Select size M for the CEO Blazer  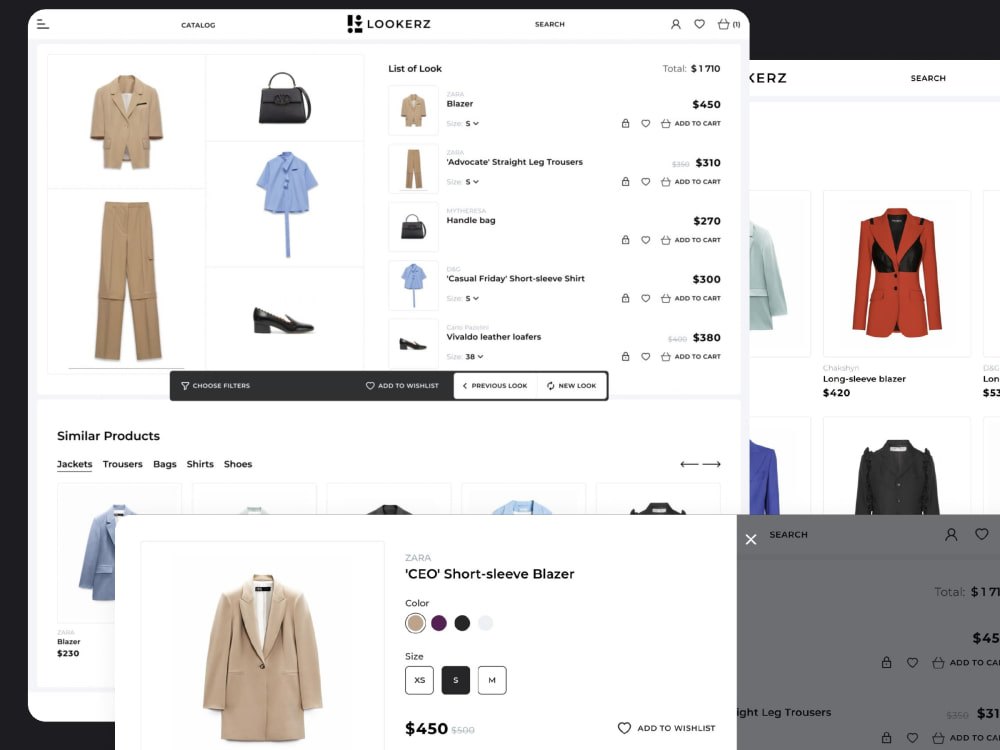pos(492,680)
